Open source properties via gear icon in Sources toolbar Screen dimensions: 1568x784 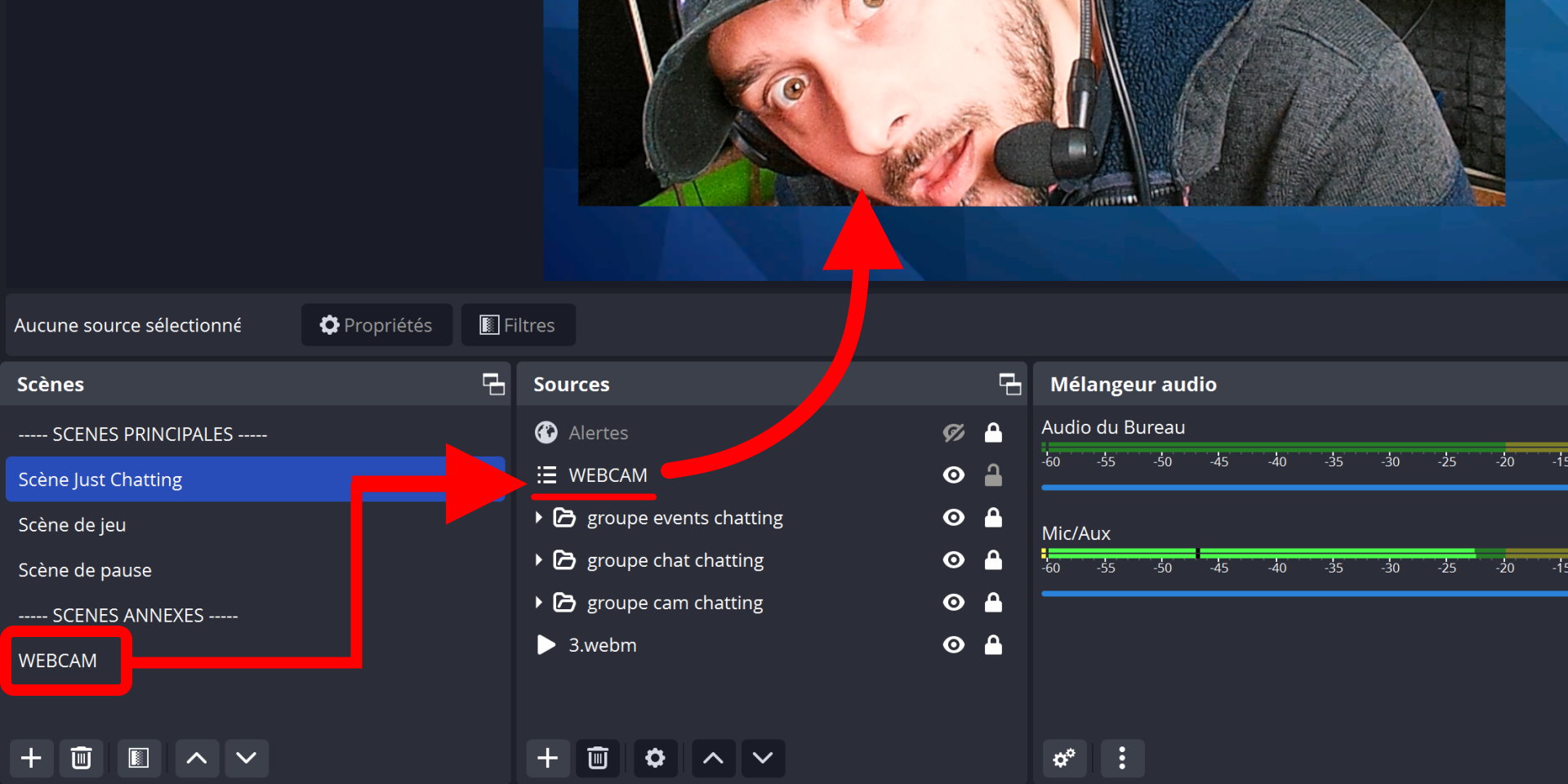point(655,758)
